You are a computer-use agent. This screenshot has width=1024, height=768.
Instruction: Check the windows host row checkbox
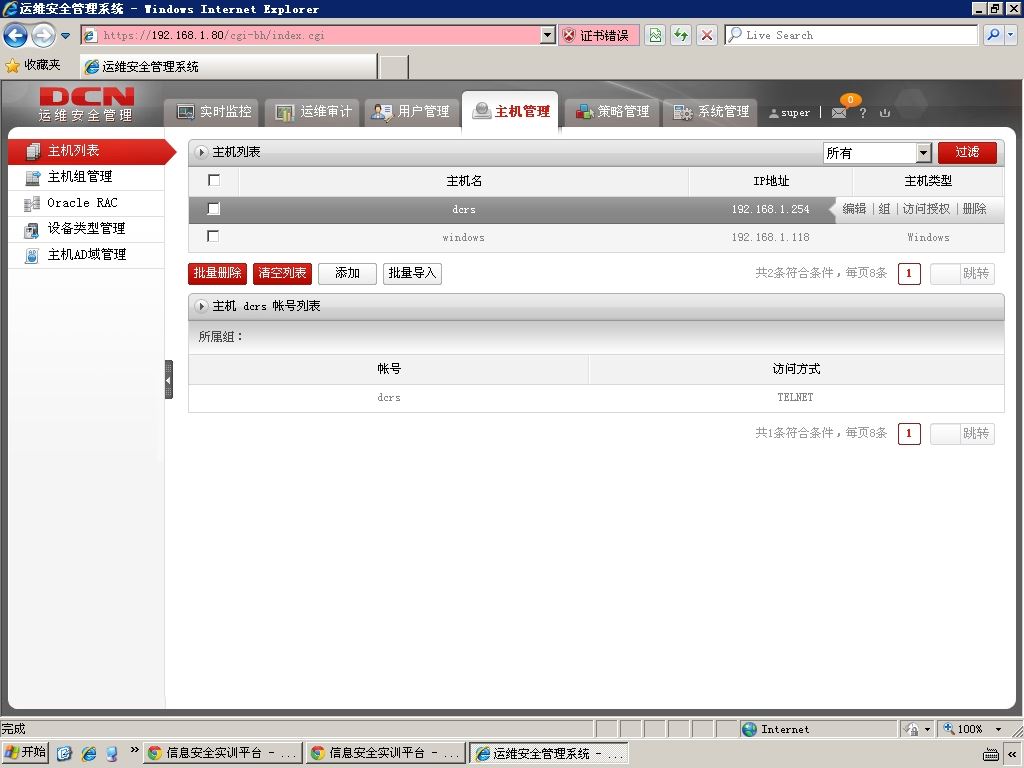pyautogui.click(x=213, y=236)
